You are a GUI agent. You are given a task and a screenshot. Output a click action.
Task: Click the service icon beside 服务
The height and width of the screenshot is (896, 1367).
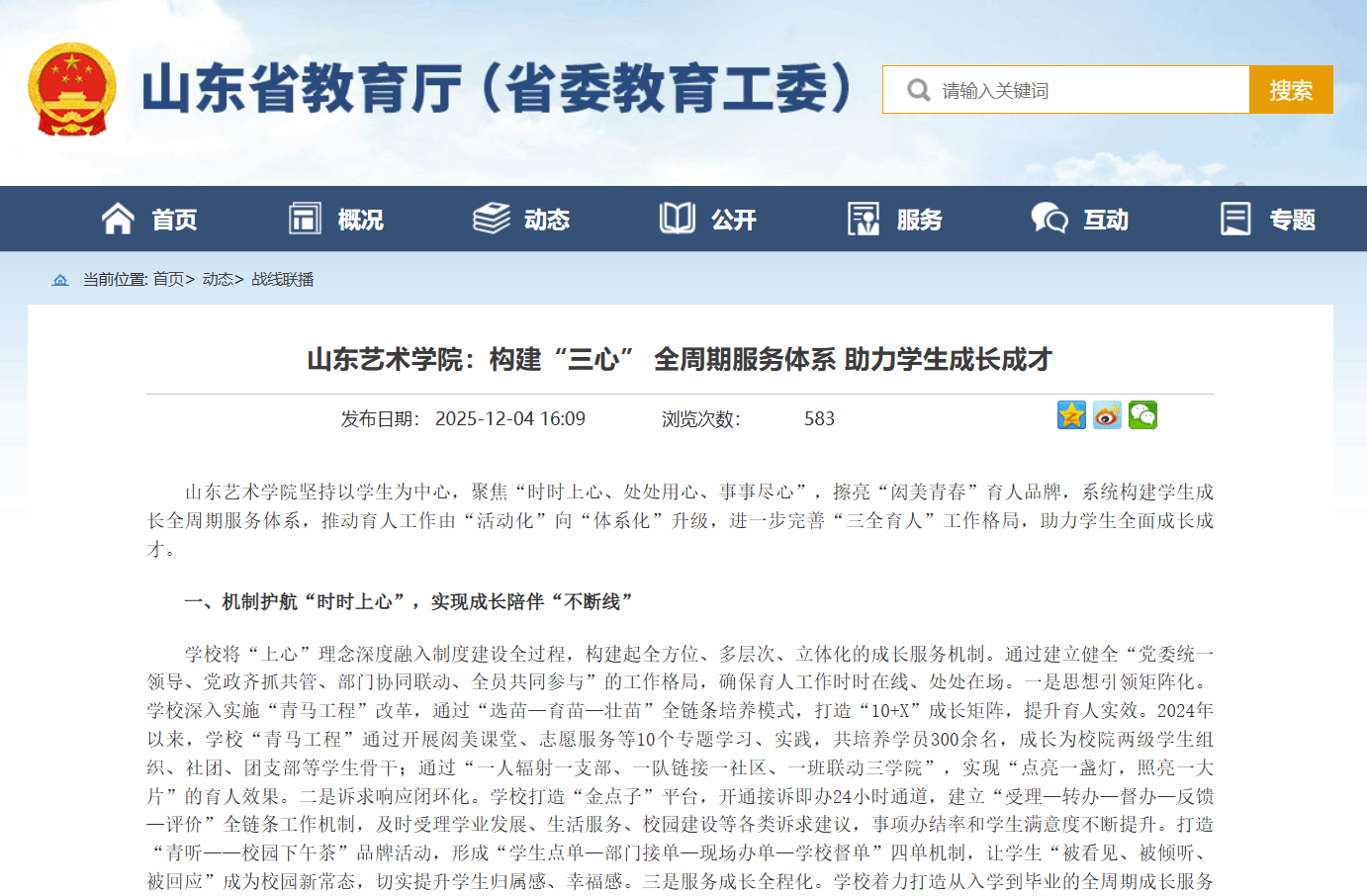(864, 219)
